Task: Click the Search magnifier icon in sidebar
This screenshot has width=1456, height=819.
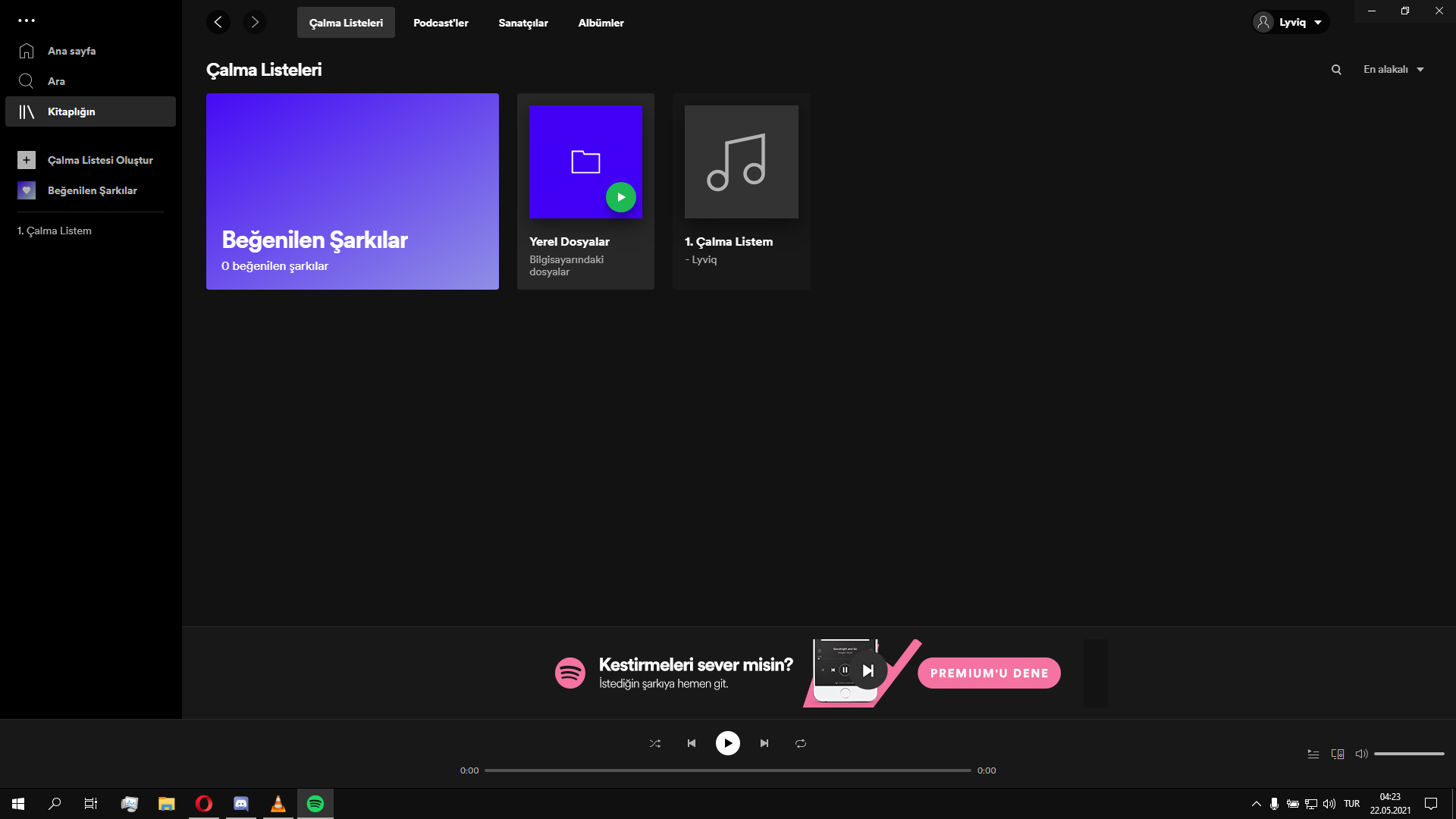Action: click(27, 81)
